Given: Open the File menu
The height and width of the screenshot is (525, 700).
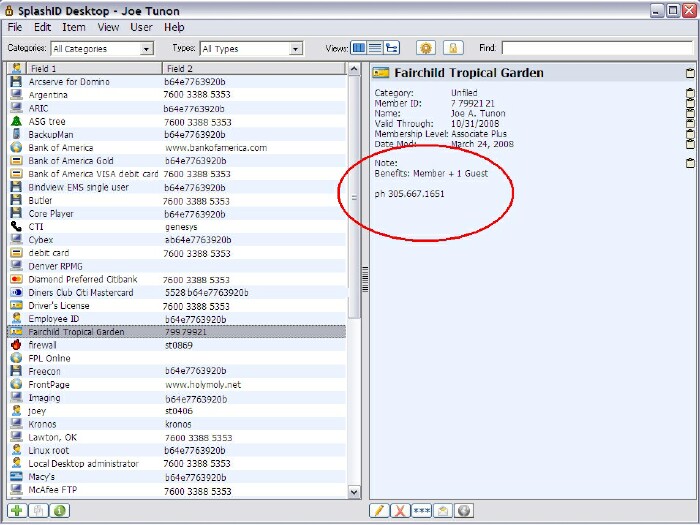Looking at the screenshot, I should pos(15,28).
